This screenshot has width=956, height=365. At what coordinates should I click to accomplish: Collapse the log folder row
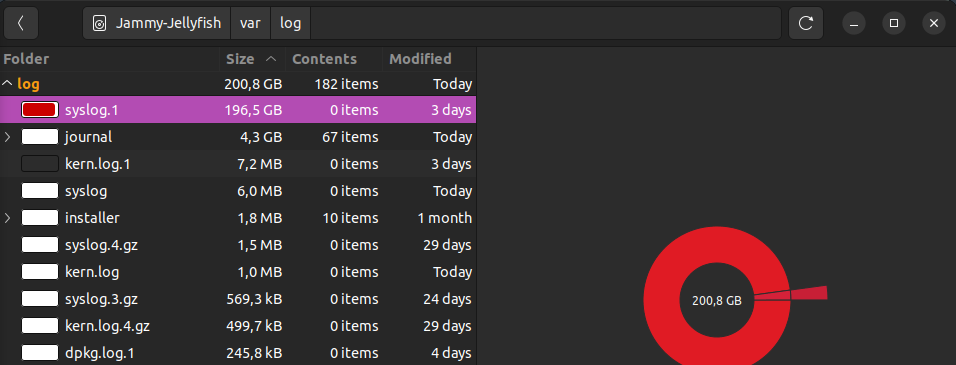[x=7, y=83]
